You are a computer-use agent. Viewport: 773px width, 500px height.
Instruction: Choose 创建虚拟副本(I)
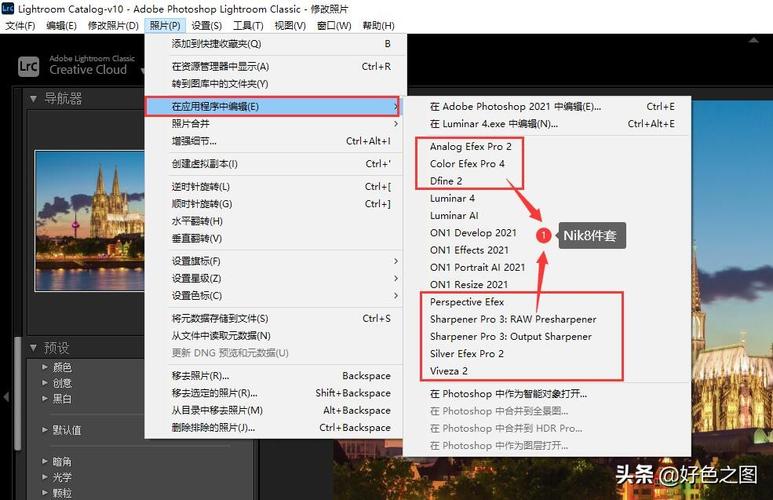pyautogui.click(x=275, y=164)
